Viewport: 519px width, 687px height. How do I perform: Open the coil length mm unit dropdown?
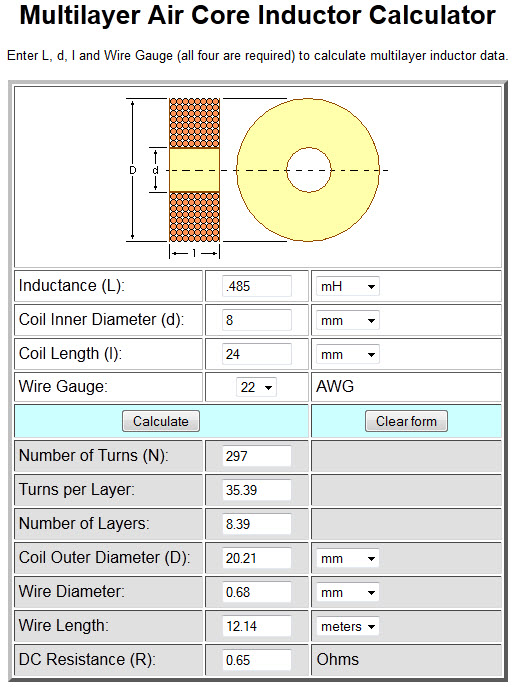pos(347,354)
